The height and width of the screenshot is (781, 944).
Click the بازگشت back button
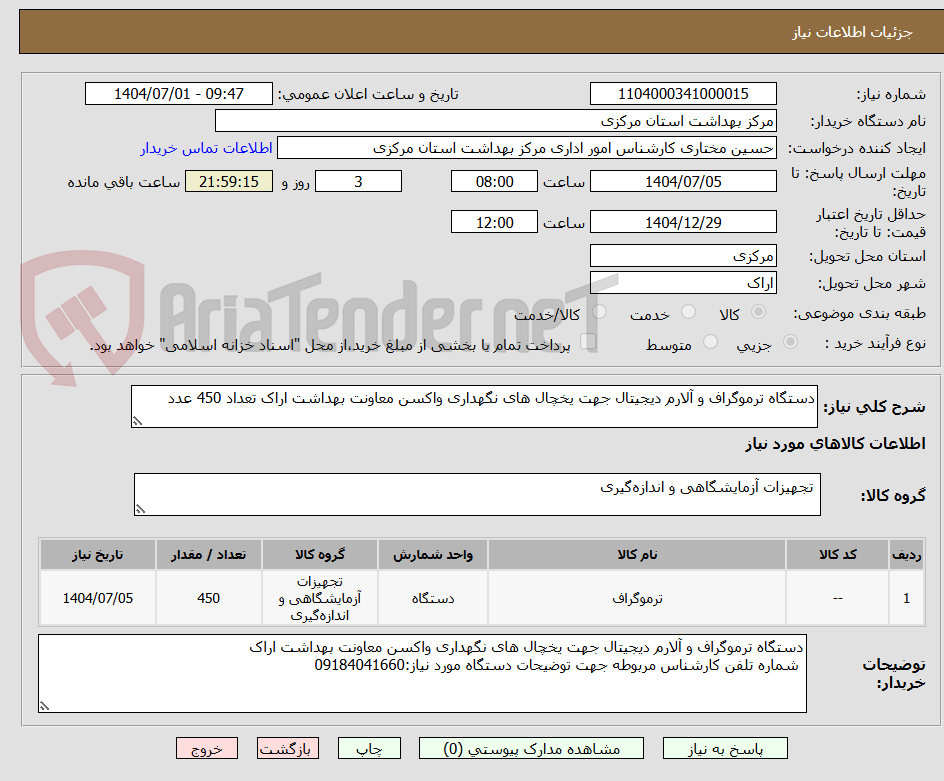287,748
